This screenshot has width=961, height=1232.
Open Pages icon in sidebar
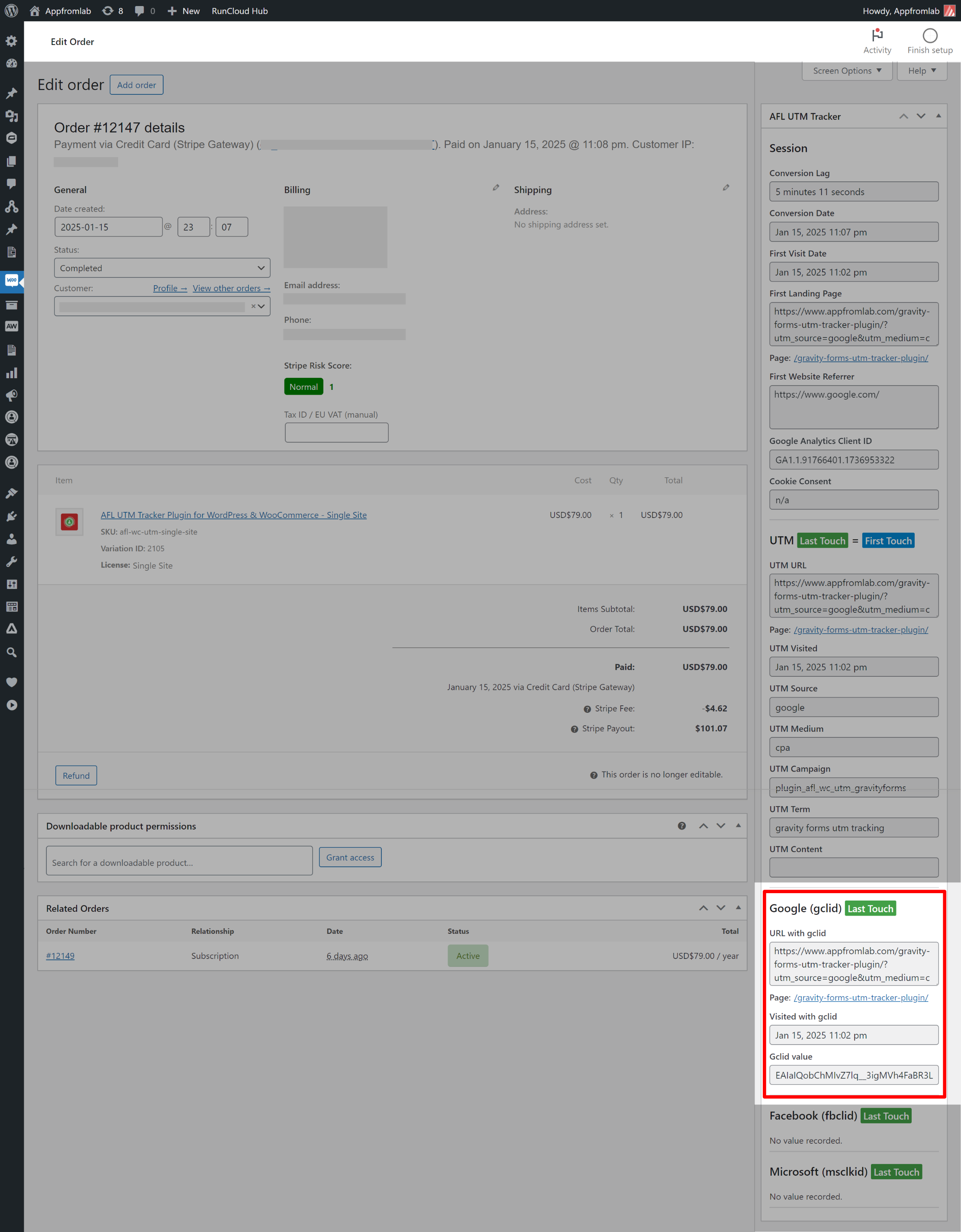click(11, 161)
